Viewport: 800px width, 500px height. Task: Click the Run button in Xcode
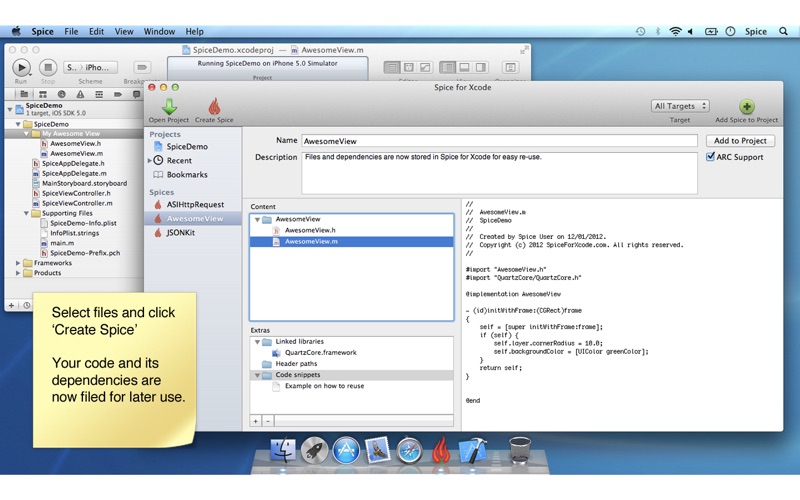pyautogui.click(x=21, y=67)
